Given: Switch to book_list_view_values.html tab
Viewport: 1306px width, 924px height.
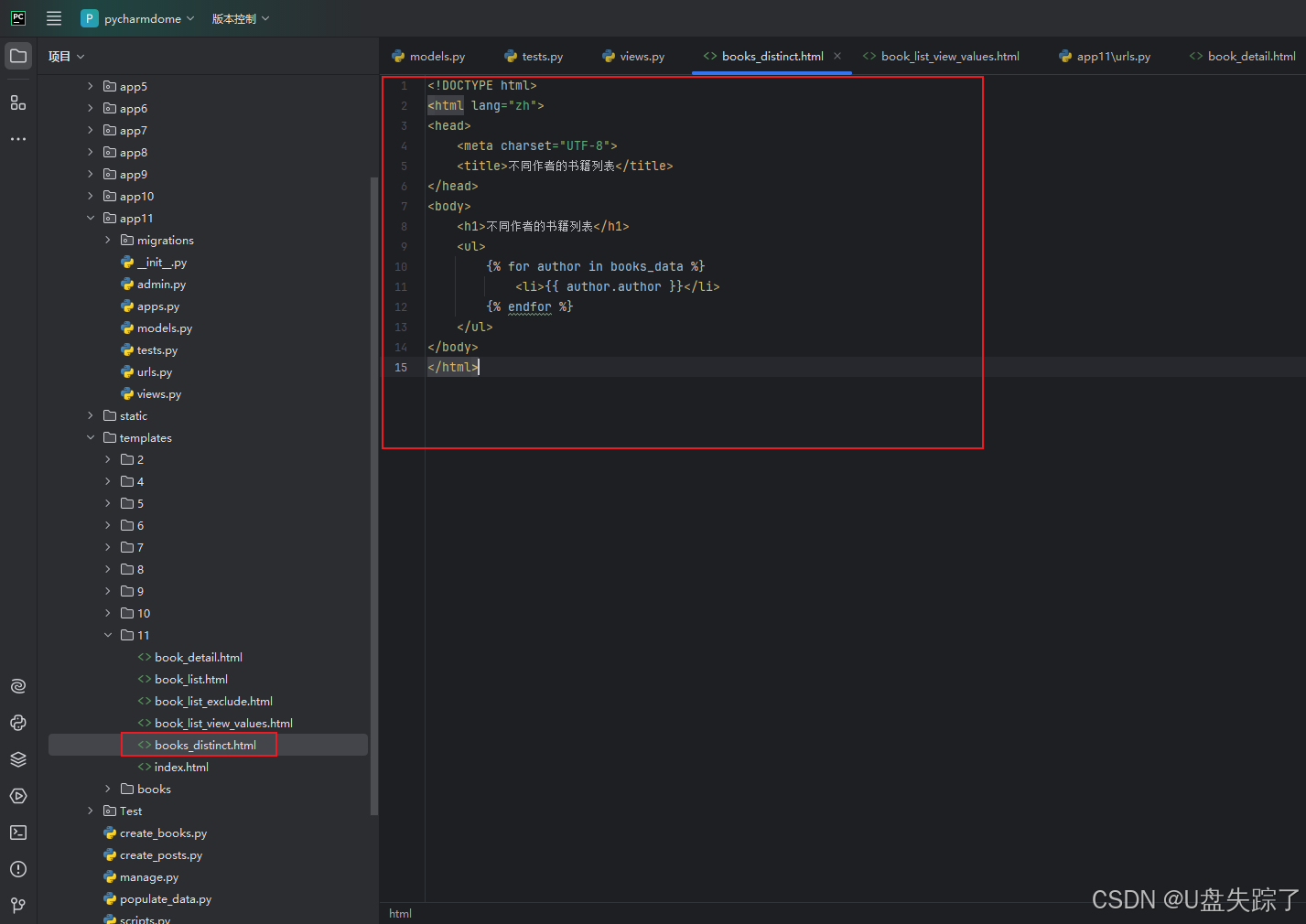Looking at the screenshot, I should coord(942,56).
